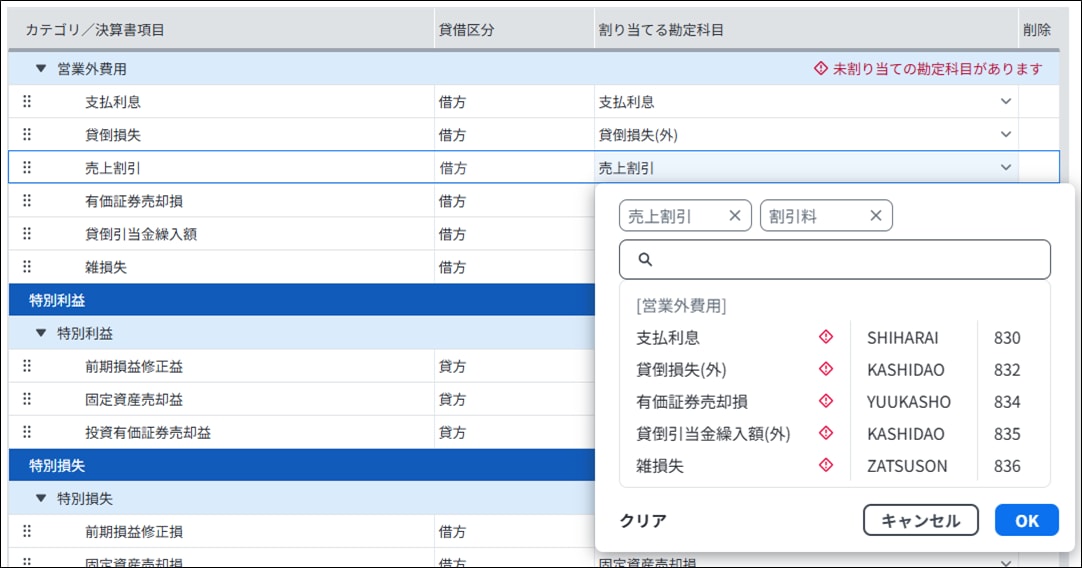Click drag handle next to 雑損失 row

[27, 267]
